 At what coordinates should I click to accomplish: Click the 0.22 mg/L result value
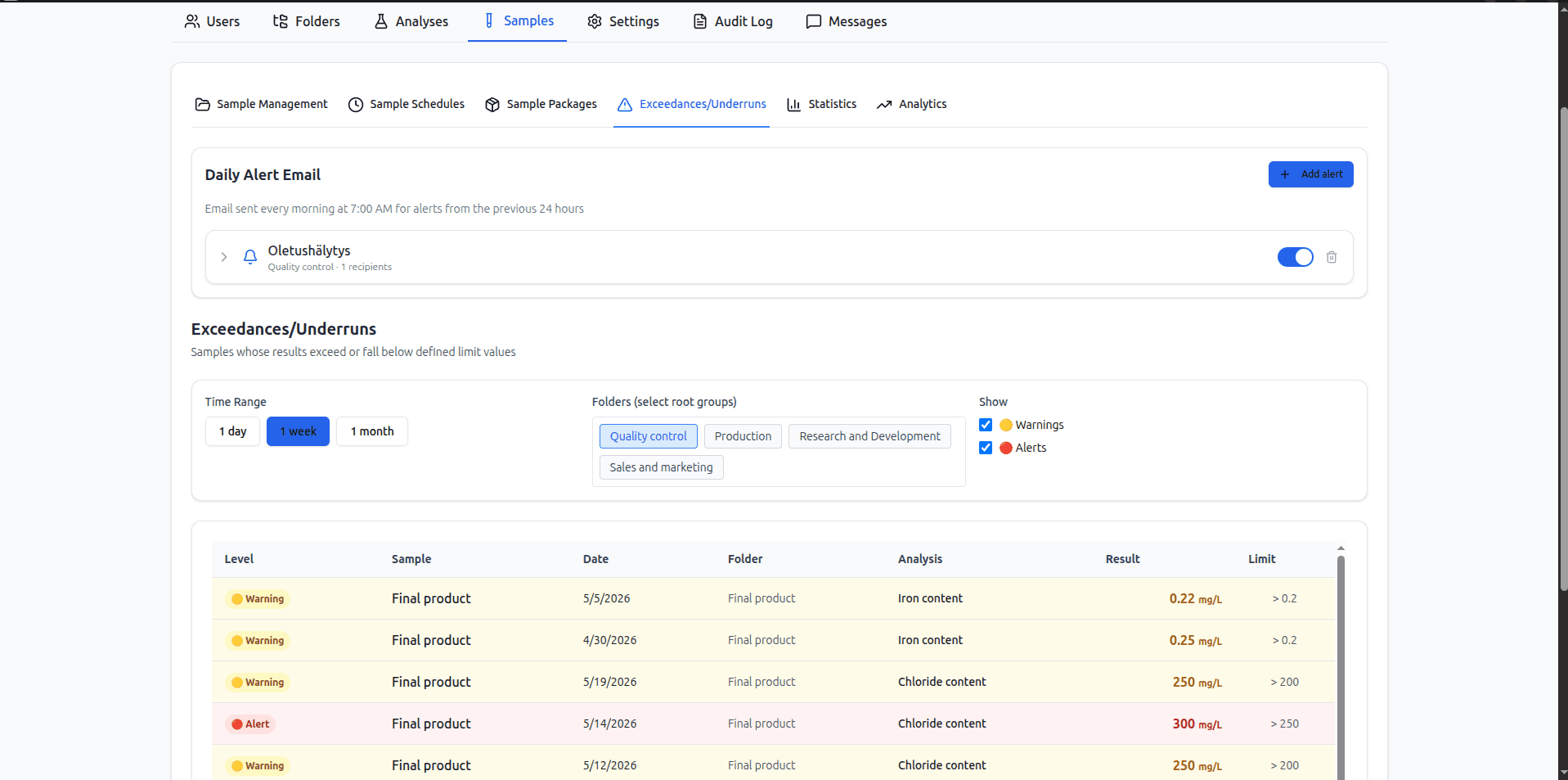click(x=1195, y=598)
